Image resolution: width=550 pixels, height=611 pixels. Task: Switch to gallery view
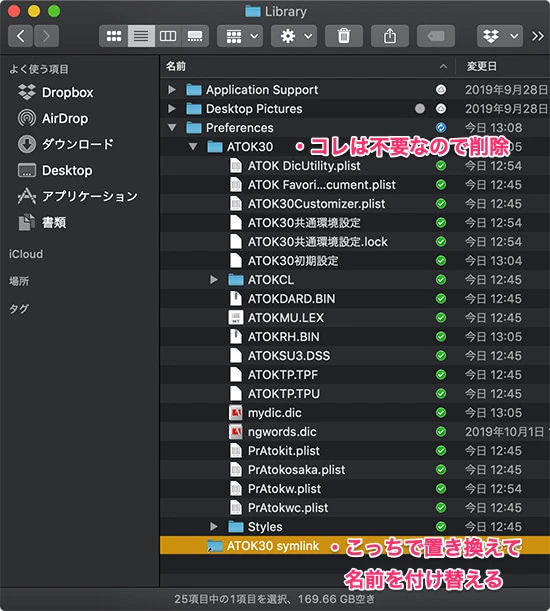point(195,36)
